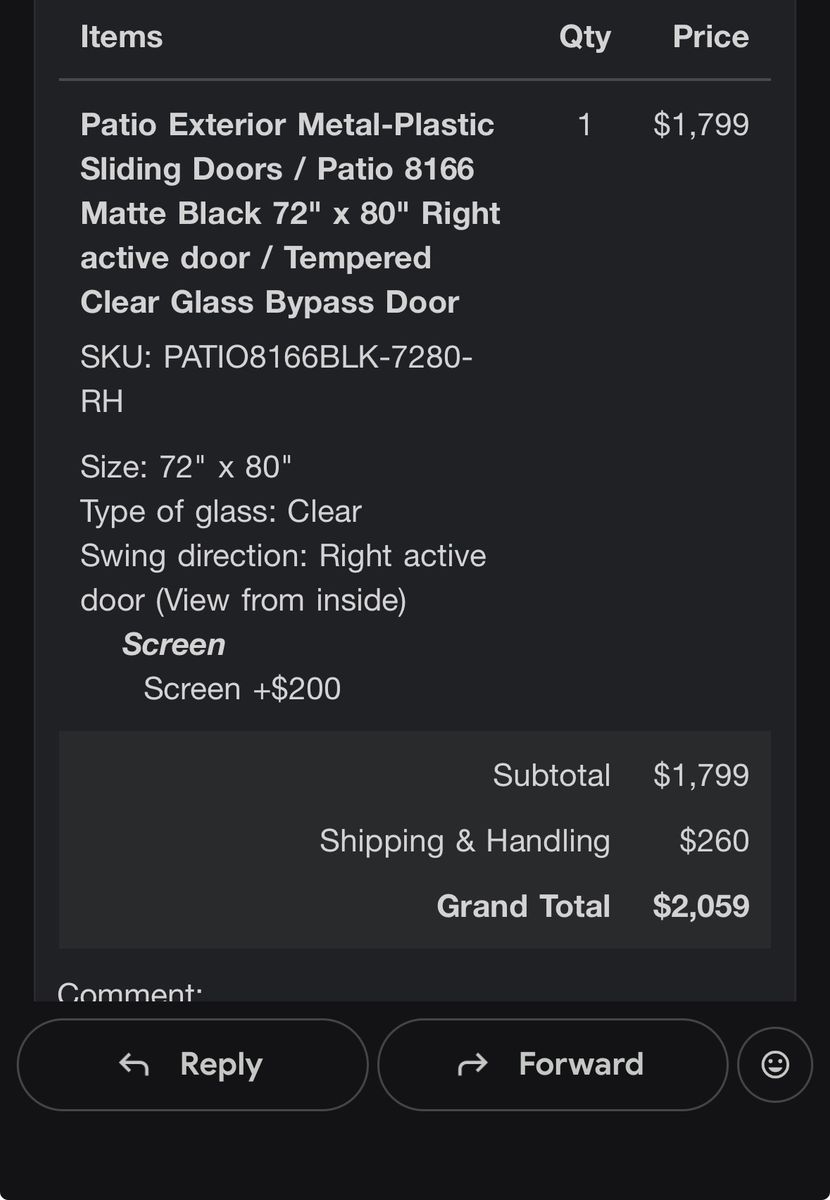830x1200 pixels.
Task: Select the Grand Total $2,059 amount
Action: pyautogui.click(x=701, y=906)
